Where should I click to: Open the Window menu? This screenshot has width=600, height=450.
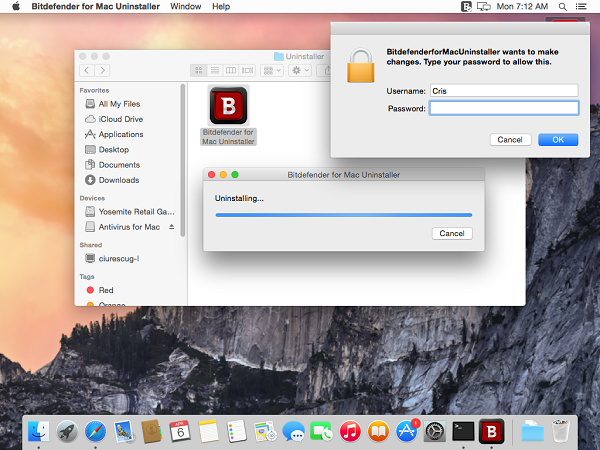185,6
